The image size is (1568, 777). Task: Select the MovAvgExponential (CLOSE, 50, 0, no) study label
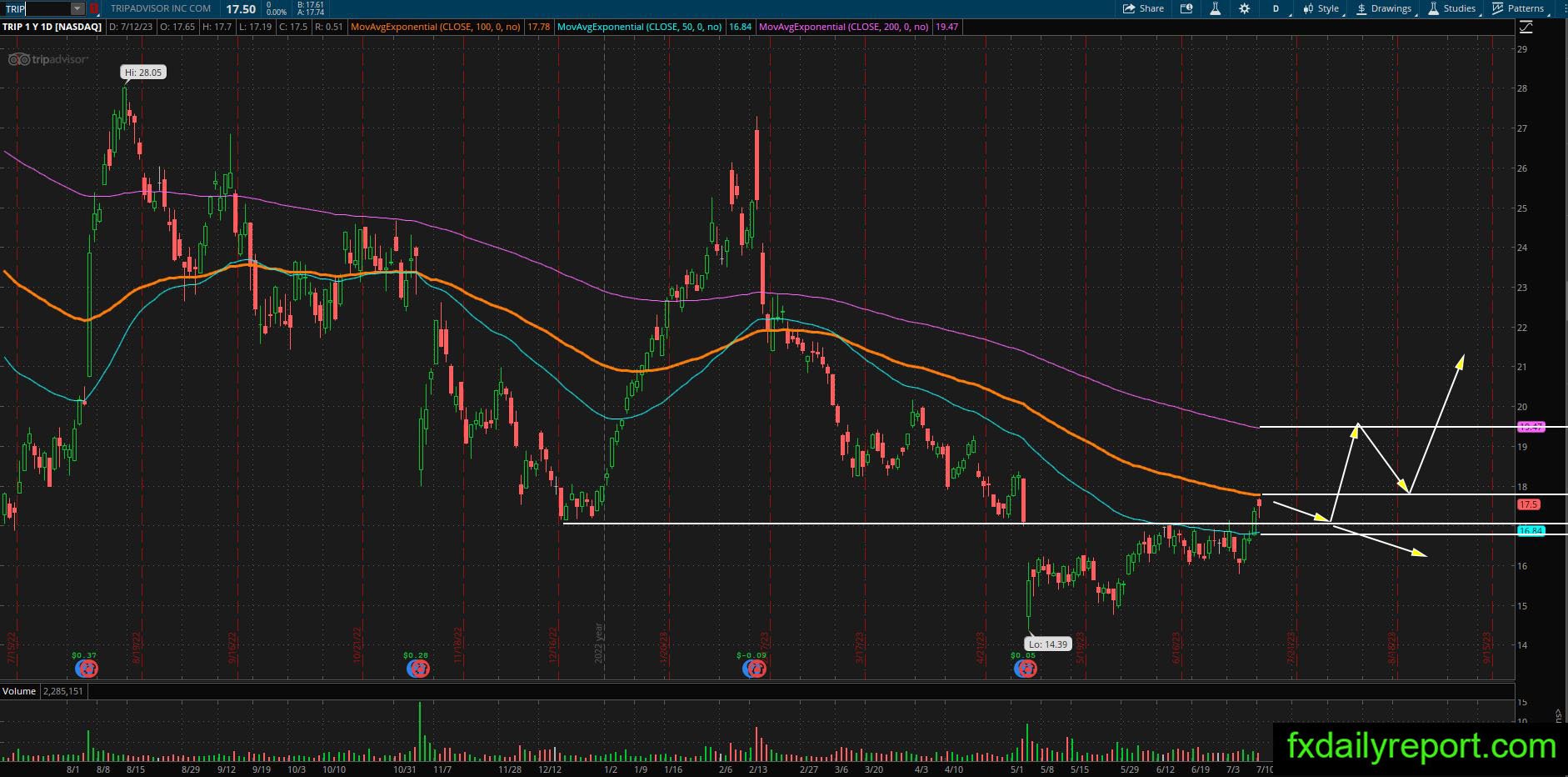[x=640, y=27]
